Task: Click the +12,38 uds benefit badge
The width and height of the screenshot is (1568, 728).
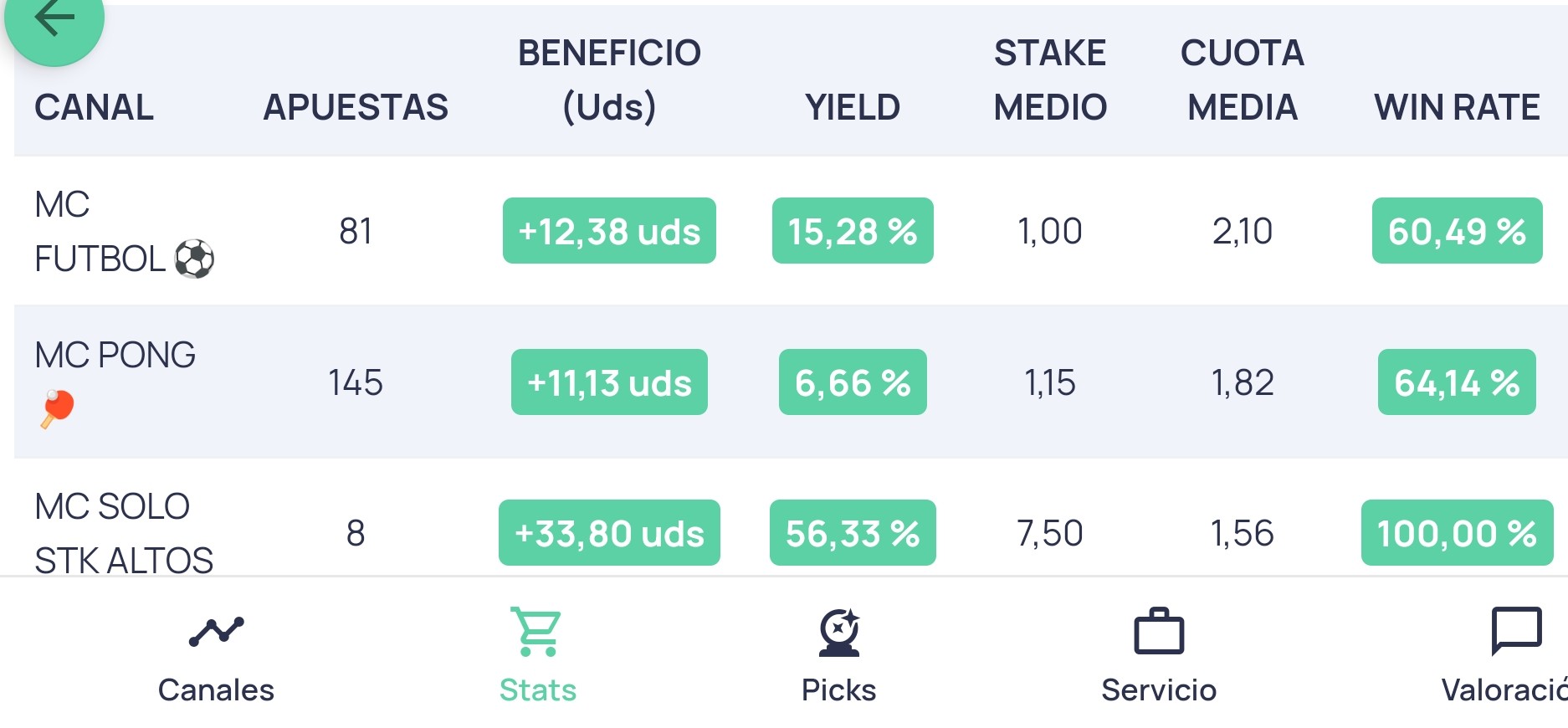Action: [609, 231]
